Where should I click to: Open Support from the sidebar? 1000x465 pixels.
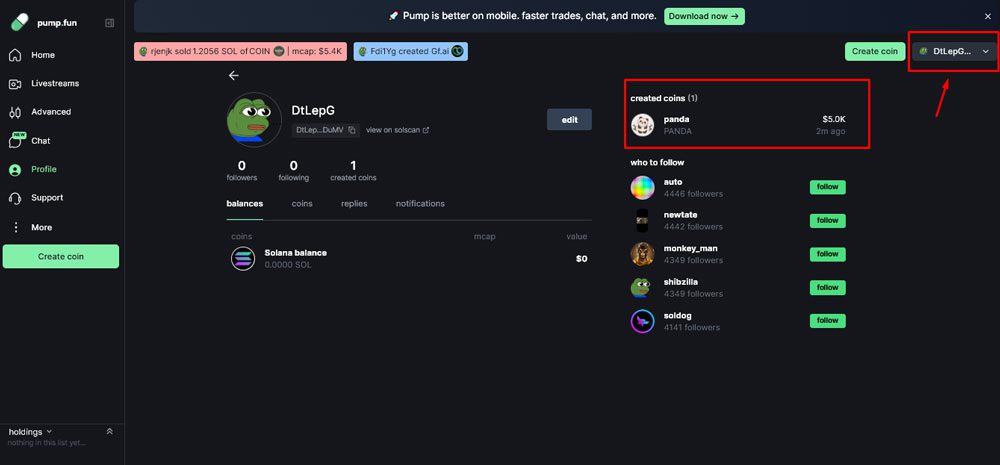46,198
